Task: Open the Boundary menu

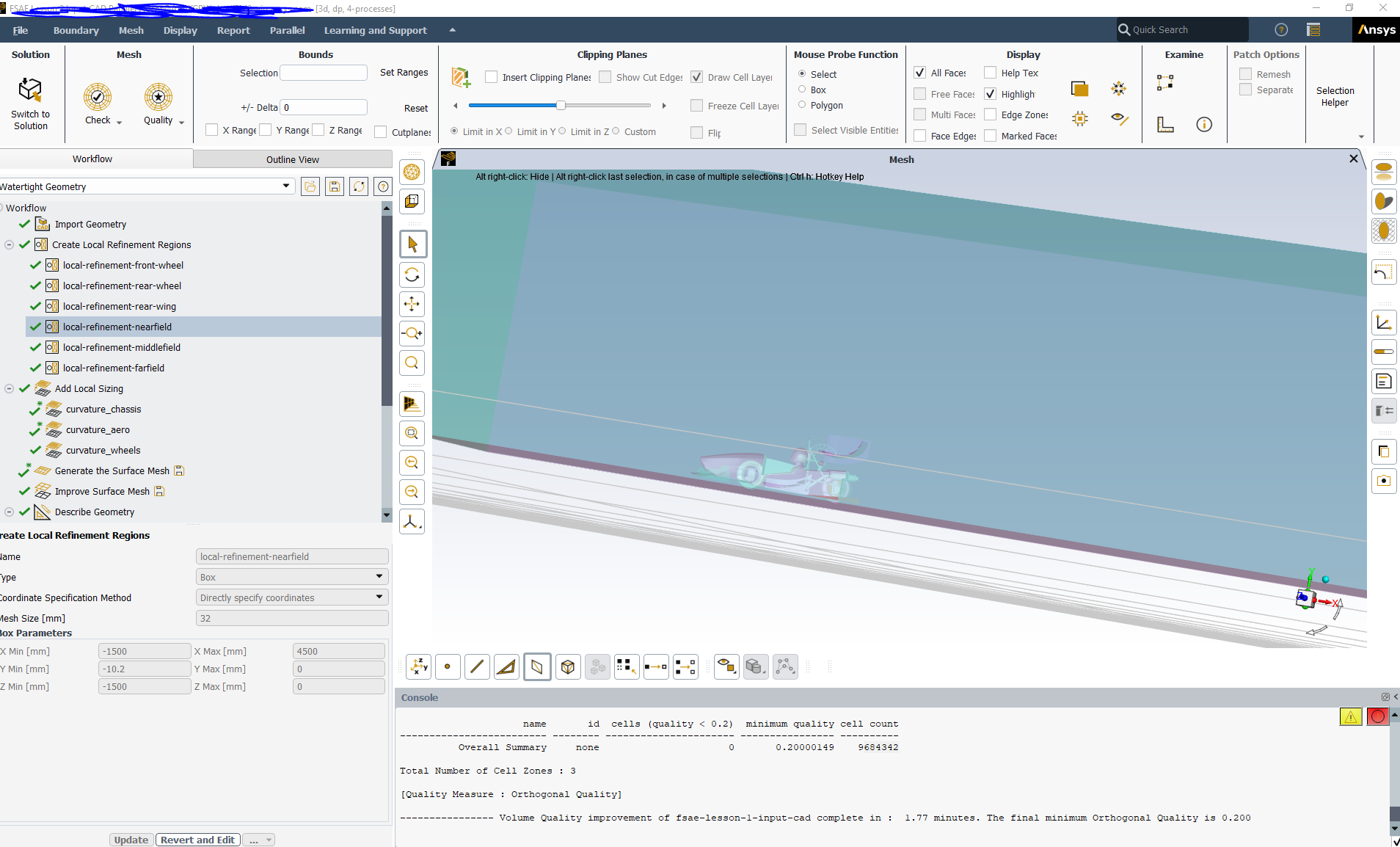Action: pos(76,30)
